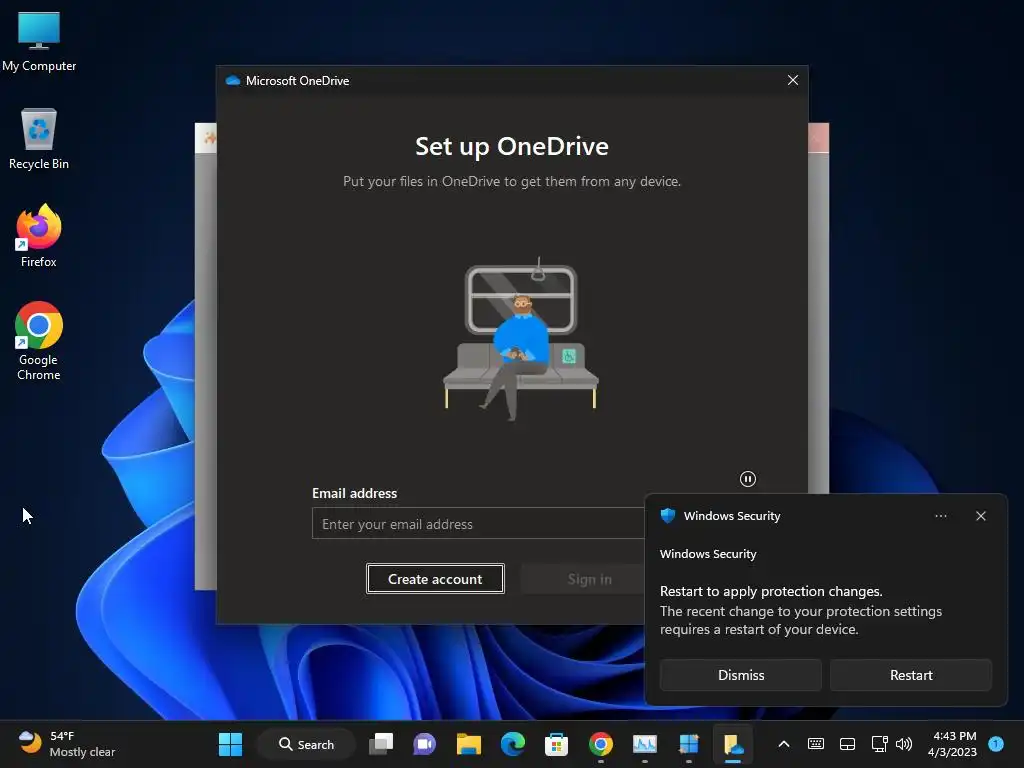Screen dimensions: 1024x768
Task: Launch Microsoft Edge from the taskbar
Action: [x=513, y=744]
